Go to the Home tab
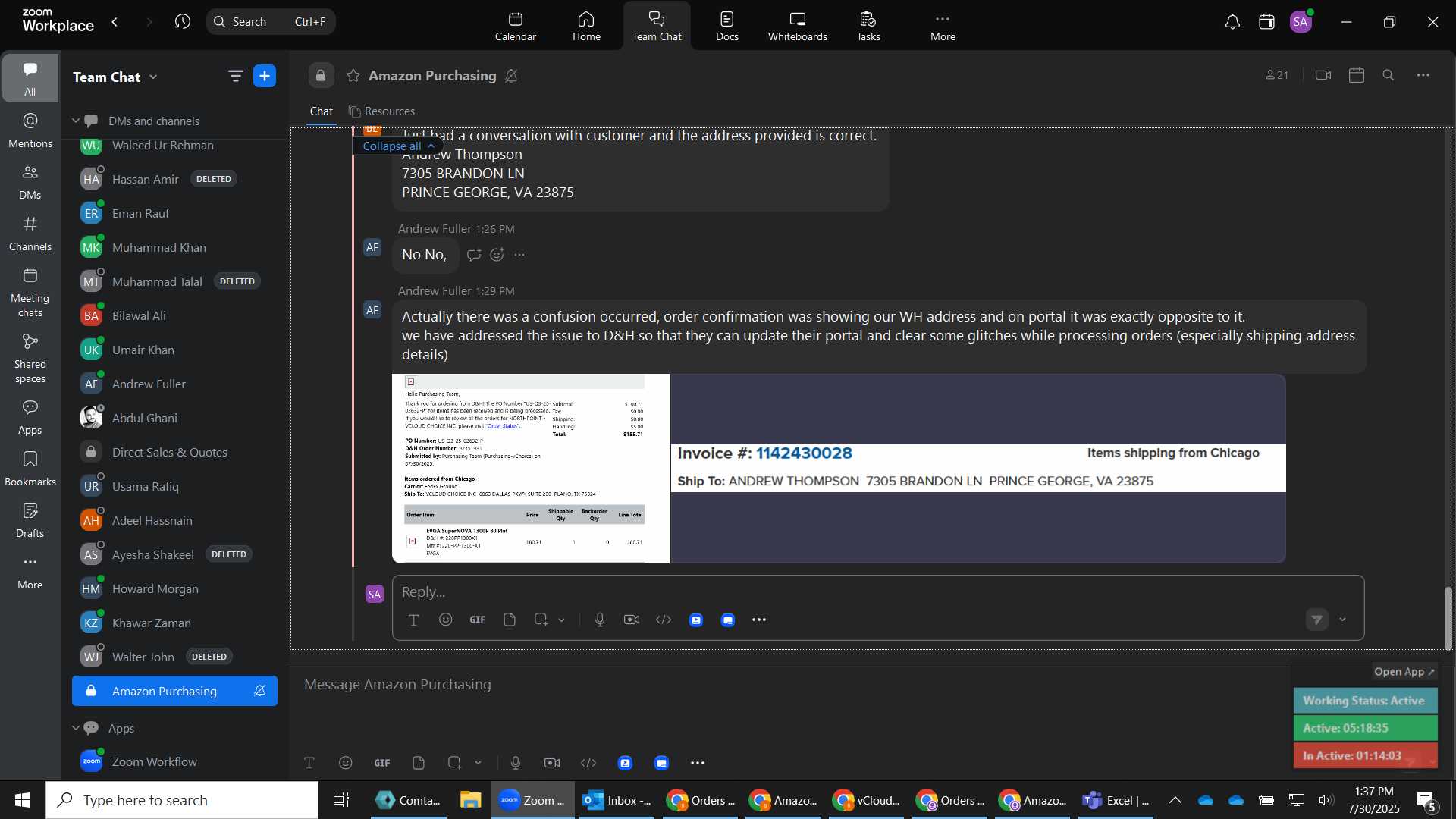 tap(586, 27)
